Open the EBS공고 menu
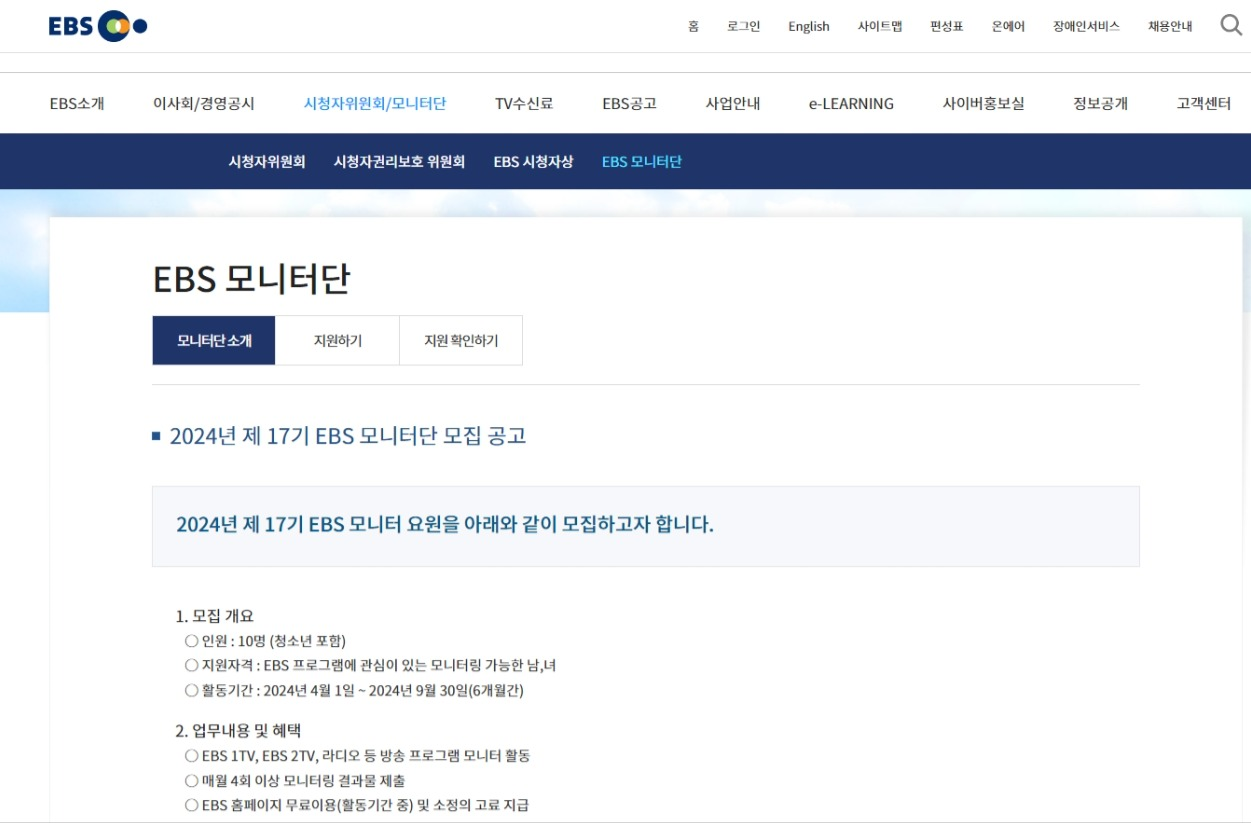The image size is (1251, 823). [629, 103]
